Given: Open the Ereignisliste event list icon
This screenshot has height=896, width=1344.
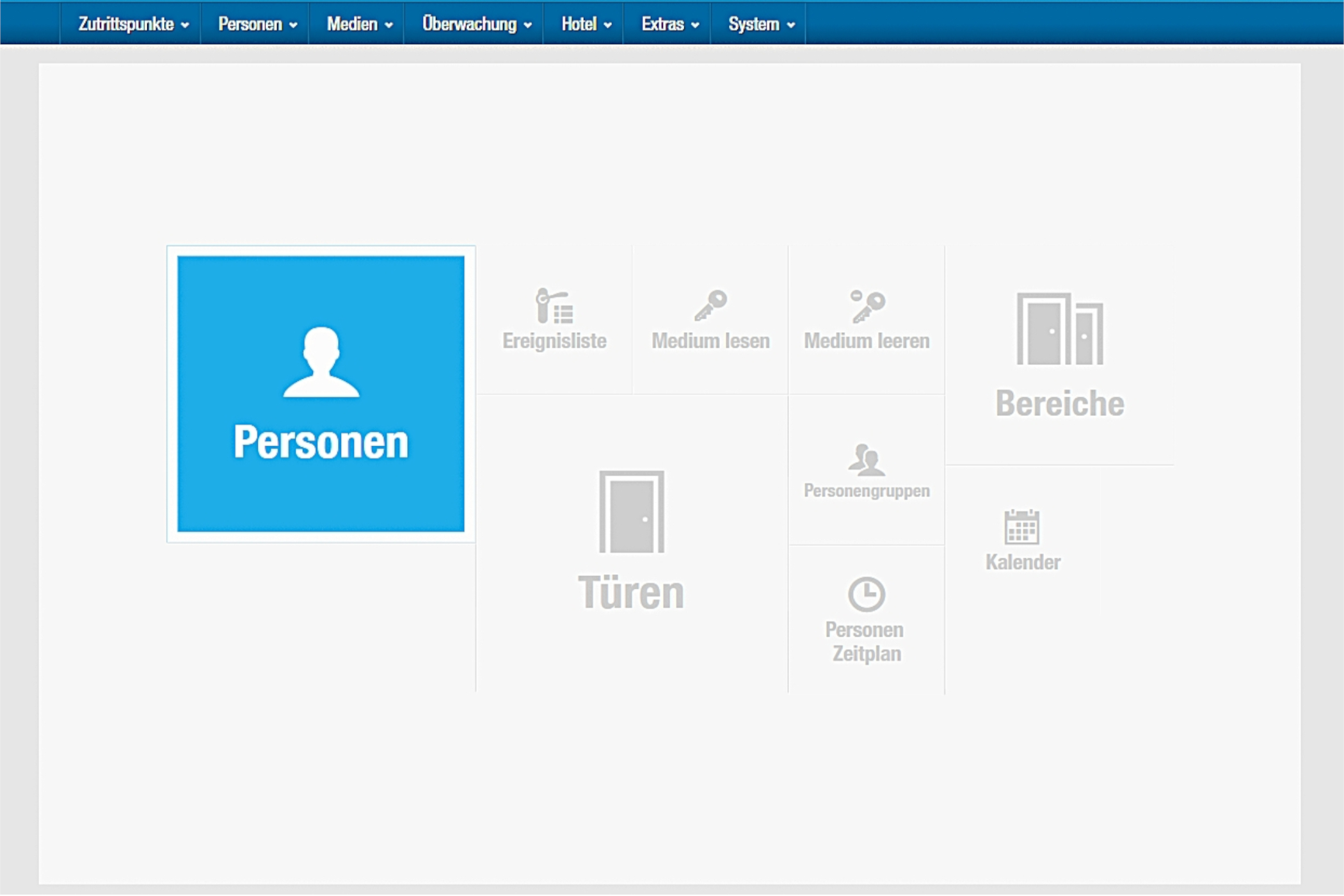Looking at the screenshot, I should (554, 306).
